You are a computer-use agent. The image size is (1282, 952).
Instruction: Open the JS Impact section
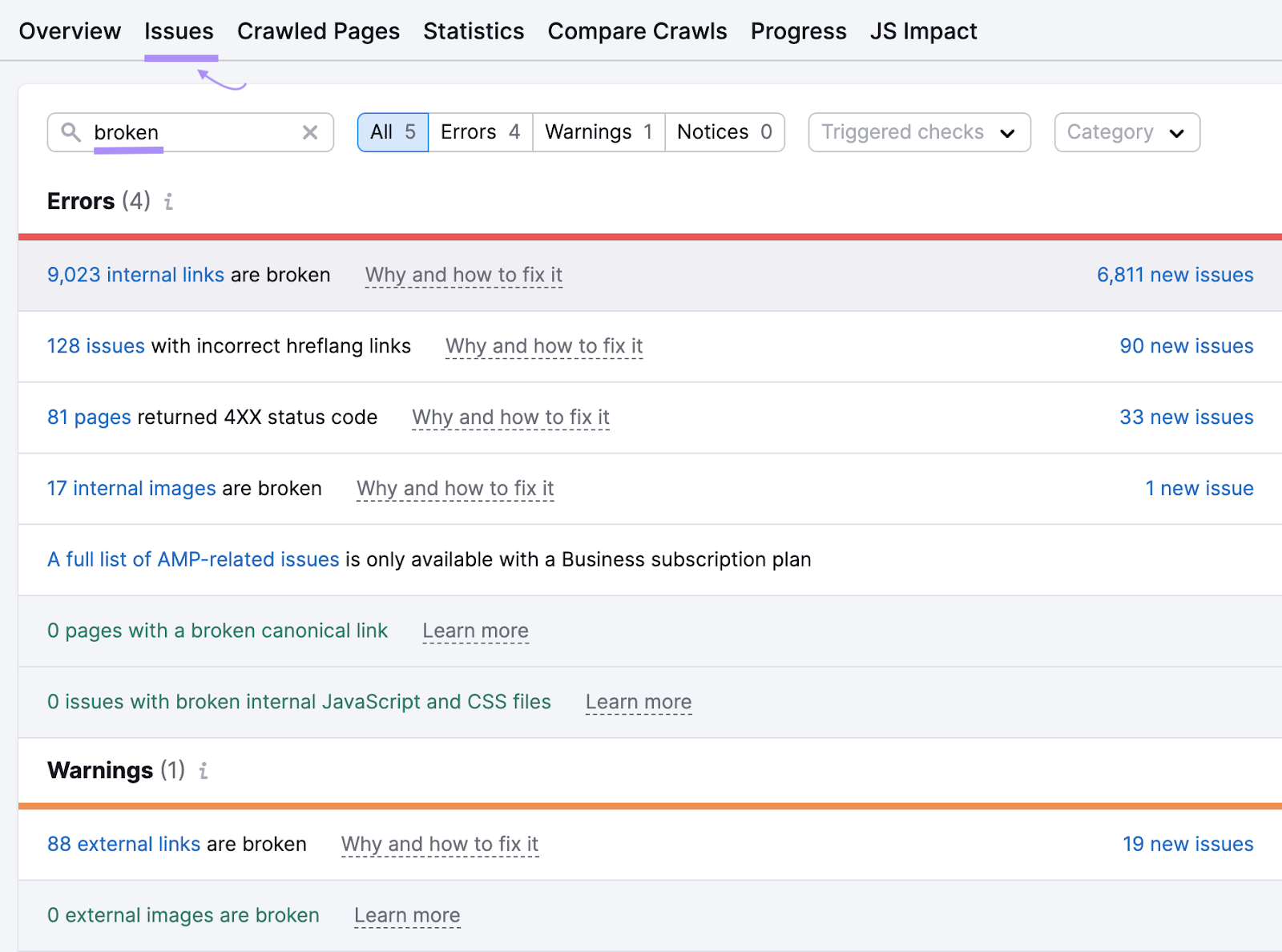pyautogui.click(x=923, y=31)
